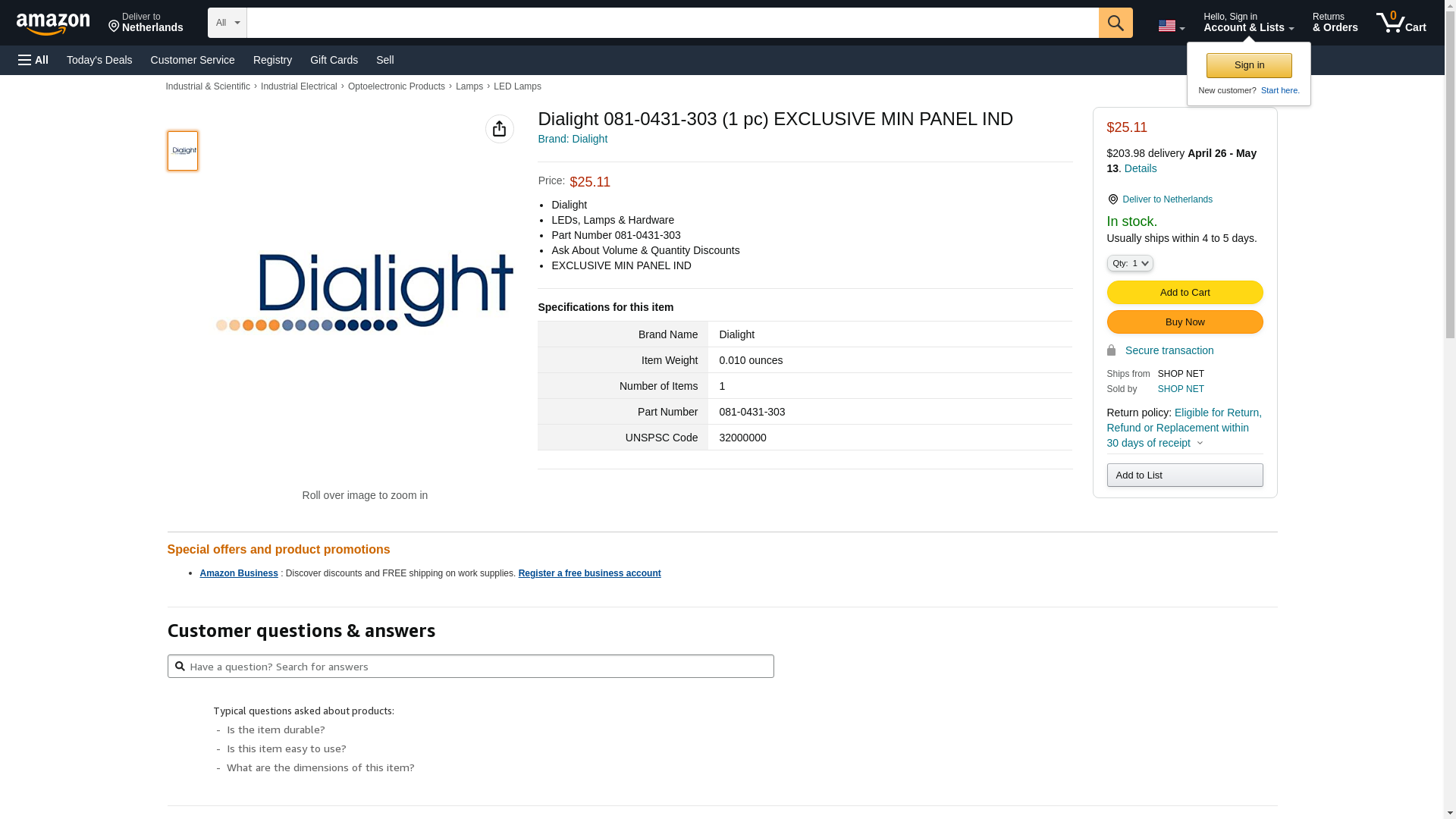Screen dimensions: 1456x819
Task: Open Today's Deals in the nav bar
Action: [x=99, y=60]
